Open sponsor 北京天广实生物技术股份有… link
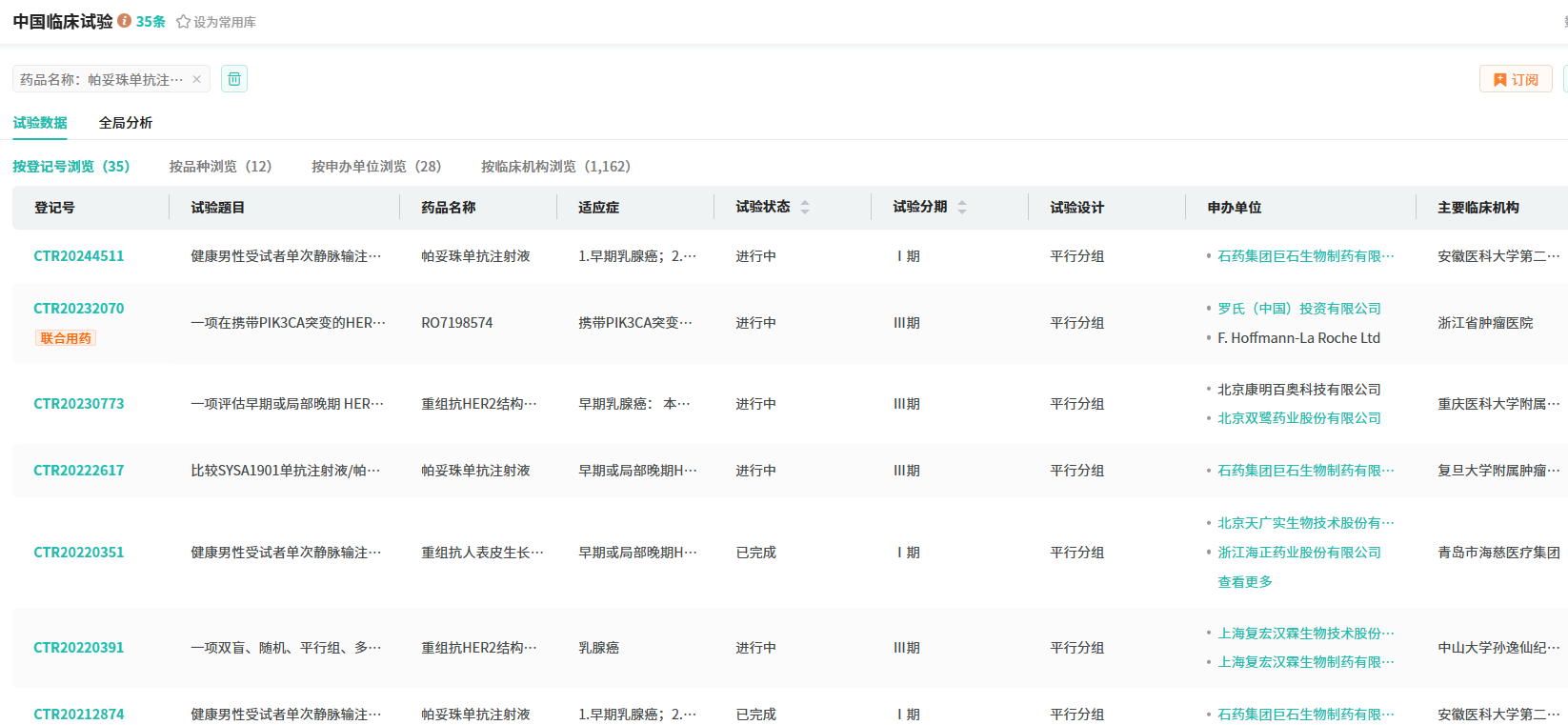 tap(1306, 523)
